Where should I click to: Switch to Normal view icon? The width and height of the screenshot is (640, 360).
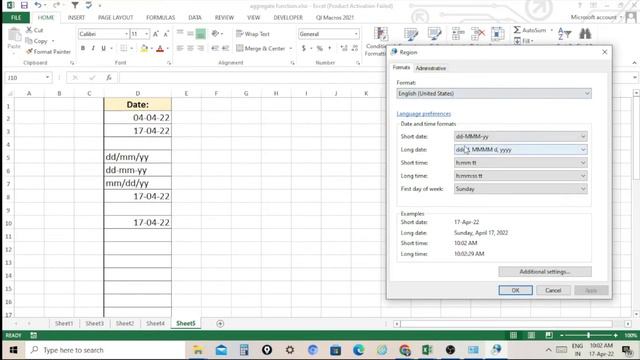(x=513, y=335)
